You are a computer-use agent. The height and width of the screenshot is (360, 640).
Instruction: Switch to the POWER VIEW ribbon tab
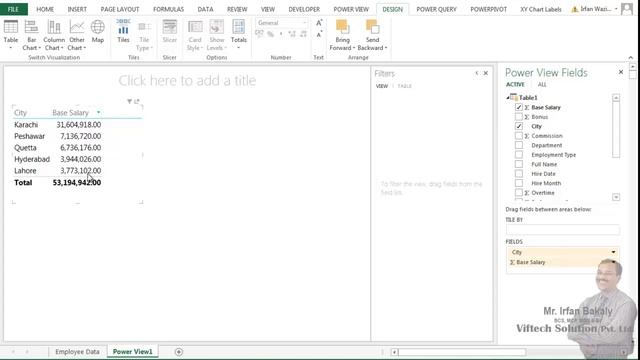pos(351,9)
